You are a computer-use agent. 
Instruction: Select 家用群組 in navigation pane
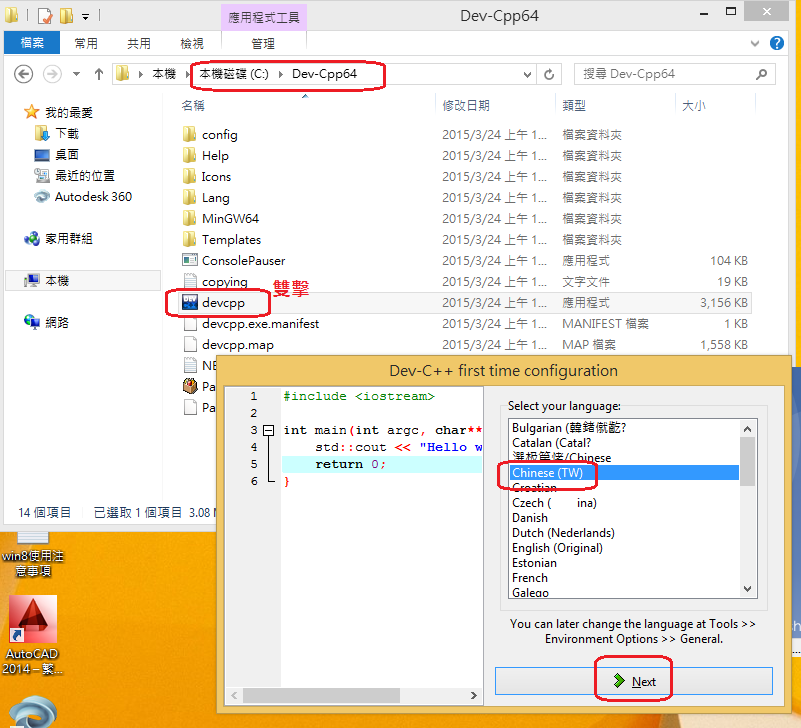[x=58, y=238]
